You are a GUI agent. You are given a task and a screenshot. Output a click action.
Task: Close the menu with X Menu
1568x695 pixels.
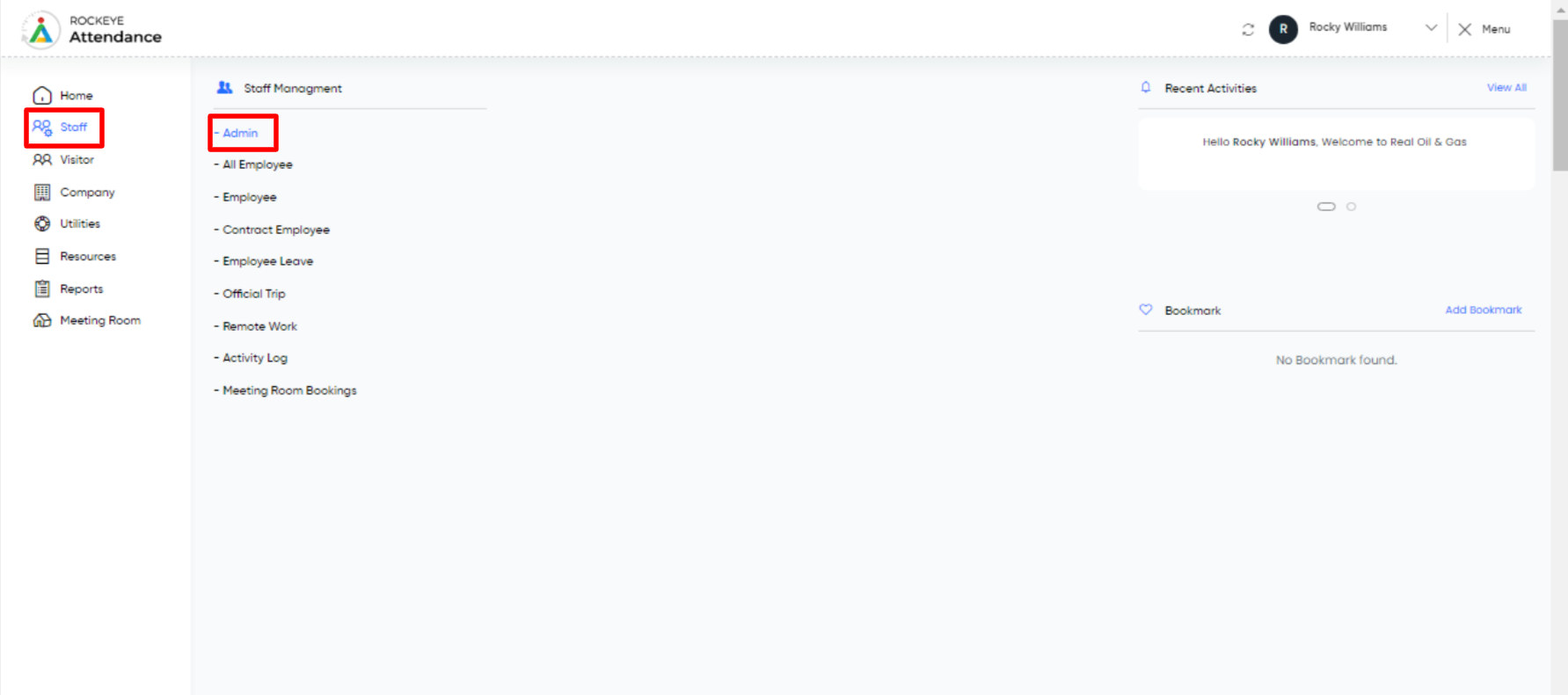(x=1484, y=29)
